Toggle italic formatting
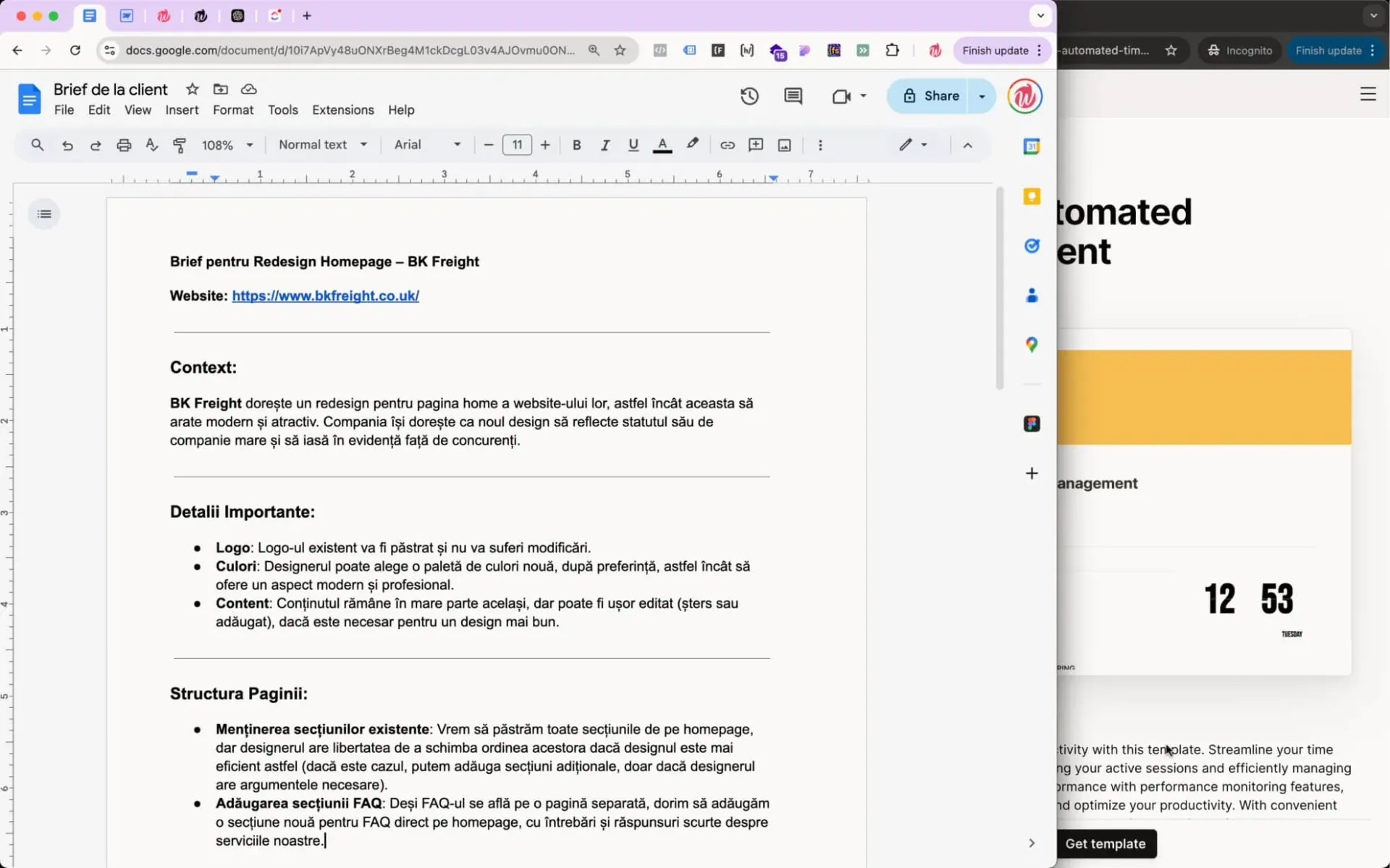1390x868 pixels. point(605,146)
